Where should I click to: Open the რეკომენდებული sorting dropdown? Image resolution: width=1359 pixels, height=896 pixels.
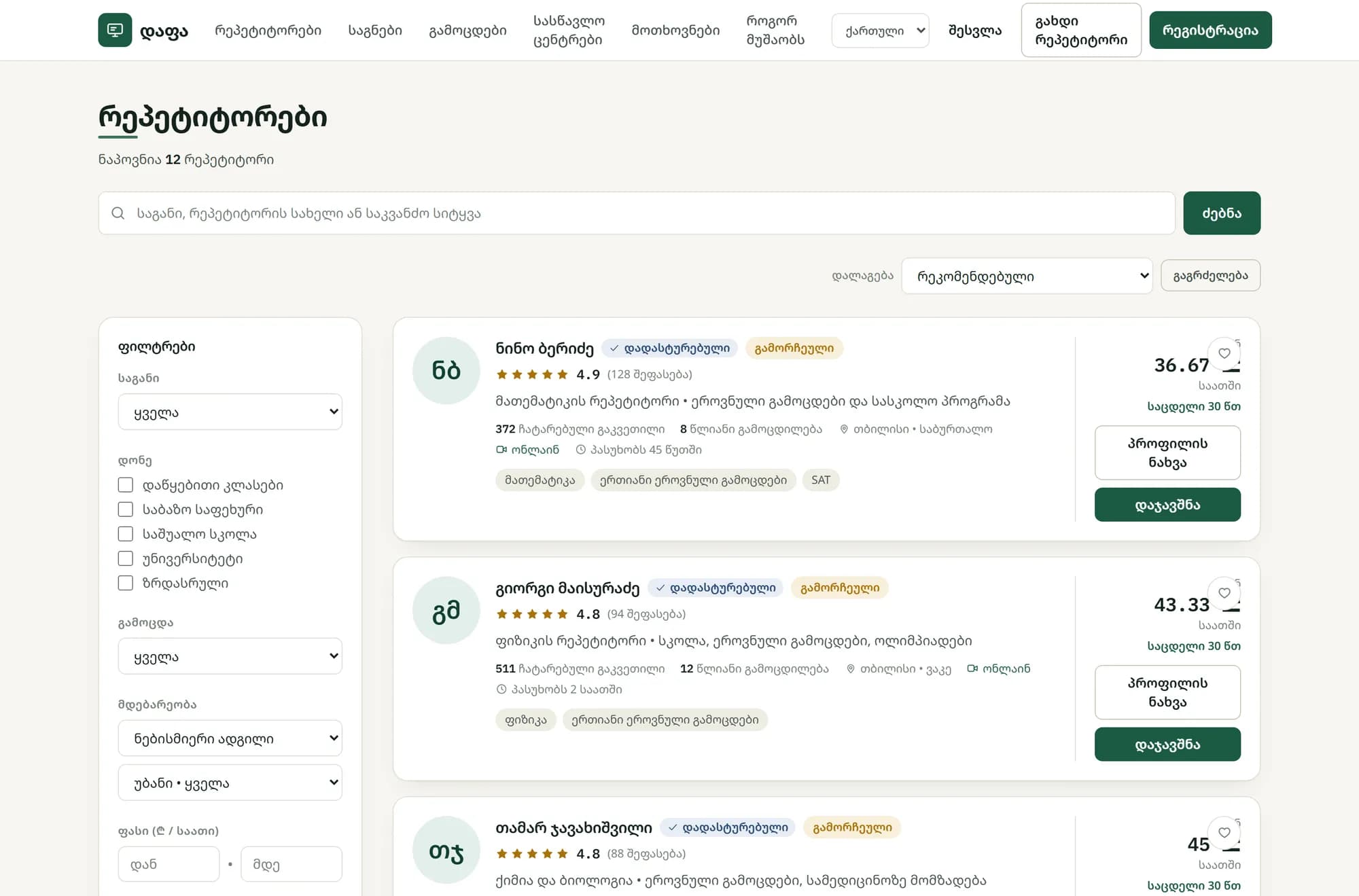coord(1027,276)
